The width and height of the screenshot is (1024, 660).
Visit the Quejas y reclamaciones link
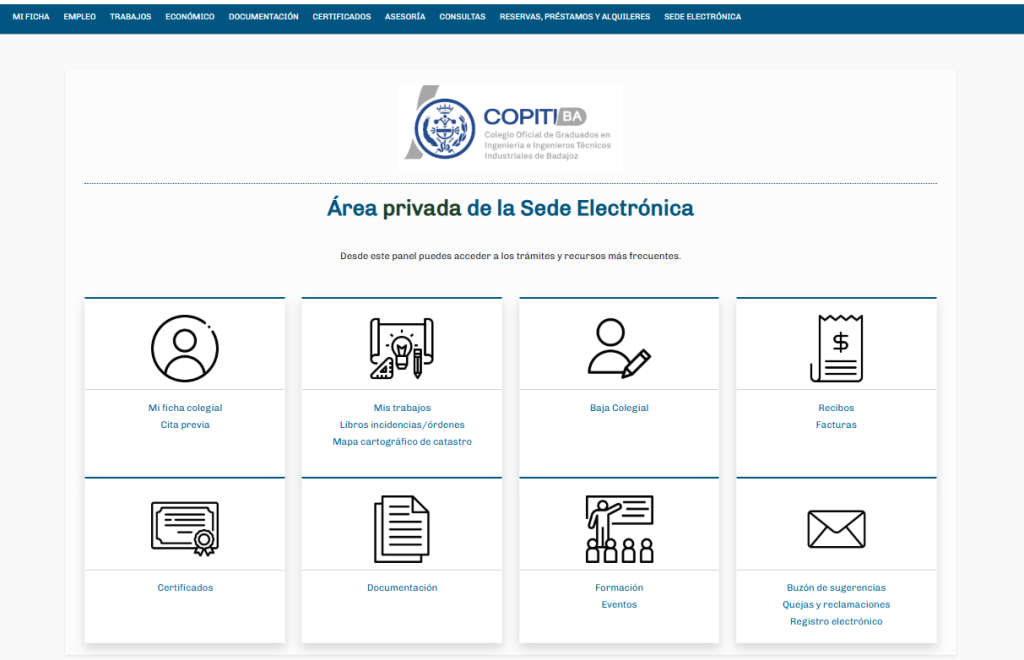point(836,605)
